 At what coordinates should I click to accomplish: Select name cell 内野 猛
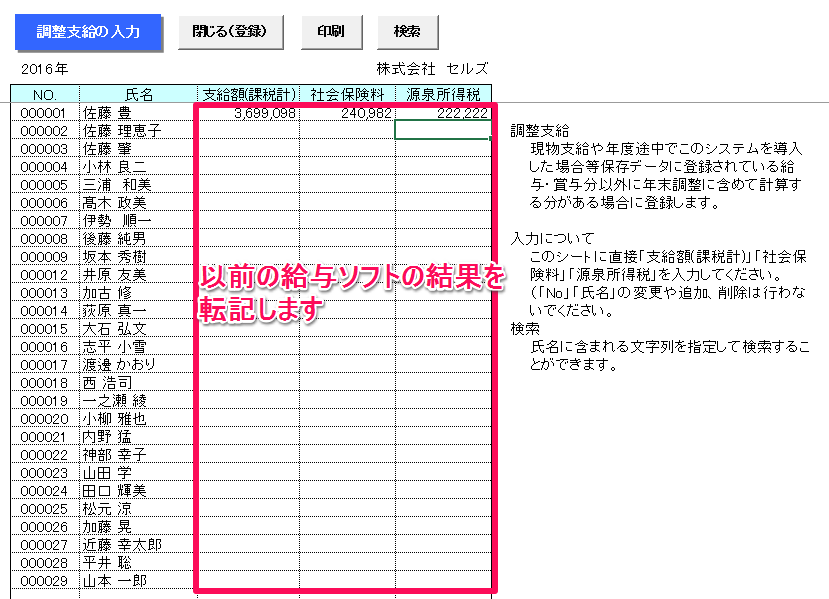click(x=139, y=436)
